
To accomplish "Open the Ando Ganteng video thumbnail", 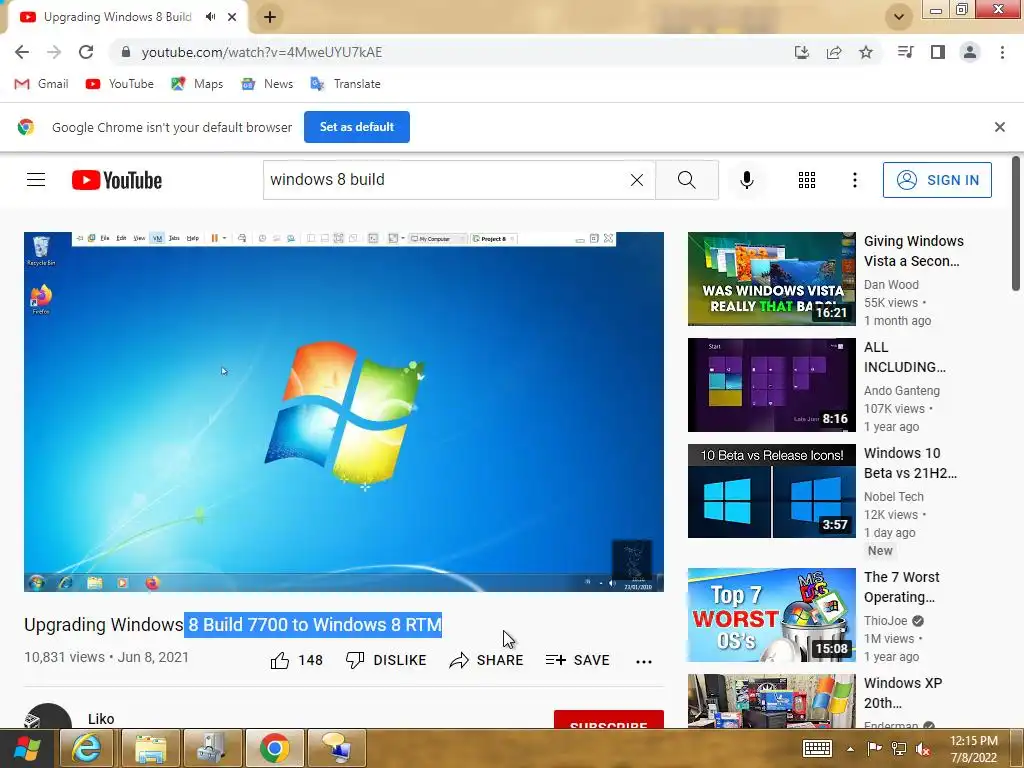I will (x=771, y=385).
